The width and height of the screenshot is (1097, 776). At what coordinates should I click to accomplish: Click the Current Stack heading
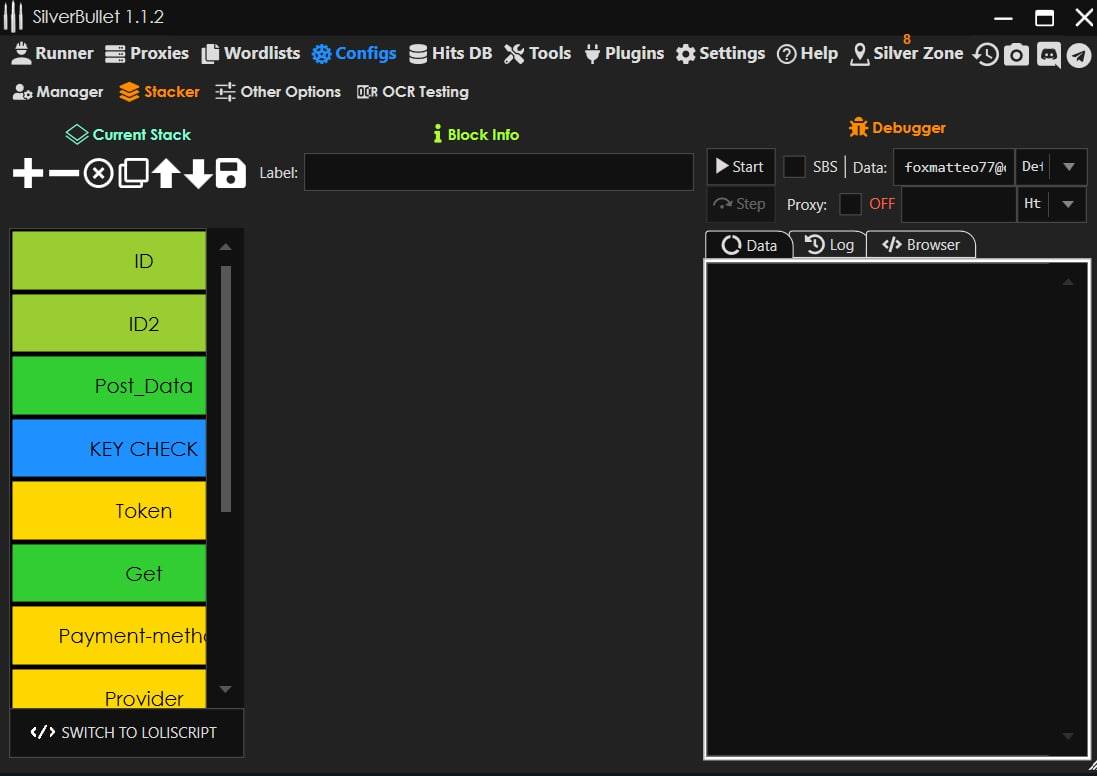pos(128,134)
